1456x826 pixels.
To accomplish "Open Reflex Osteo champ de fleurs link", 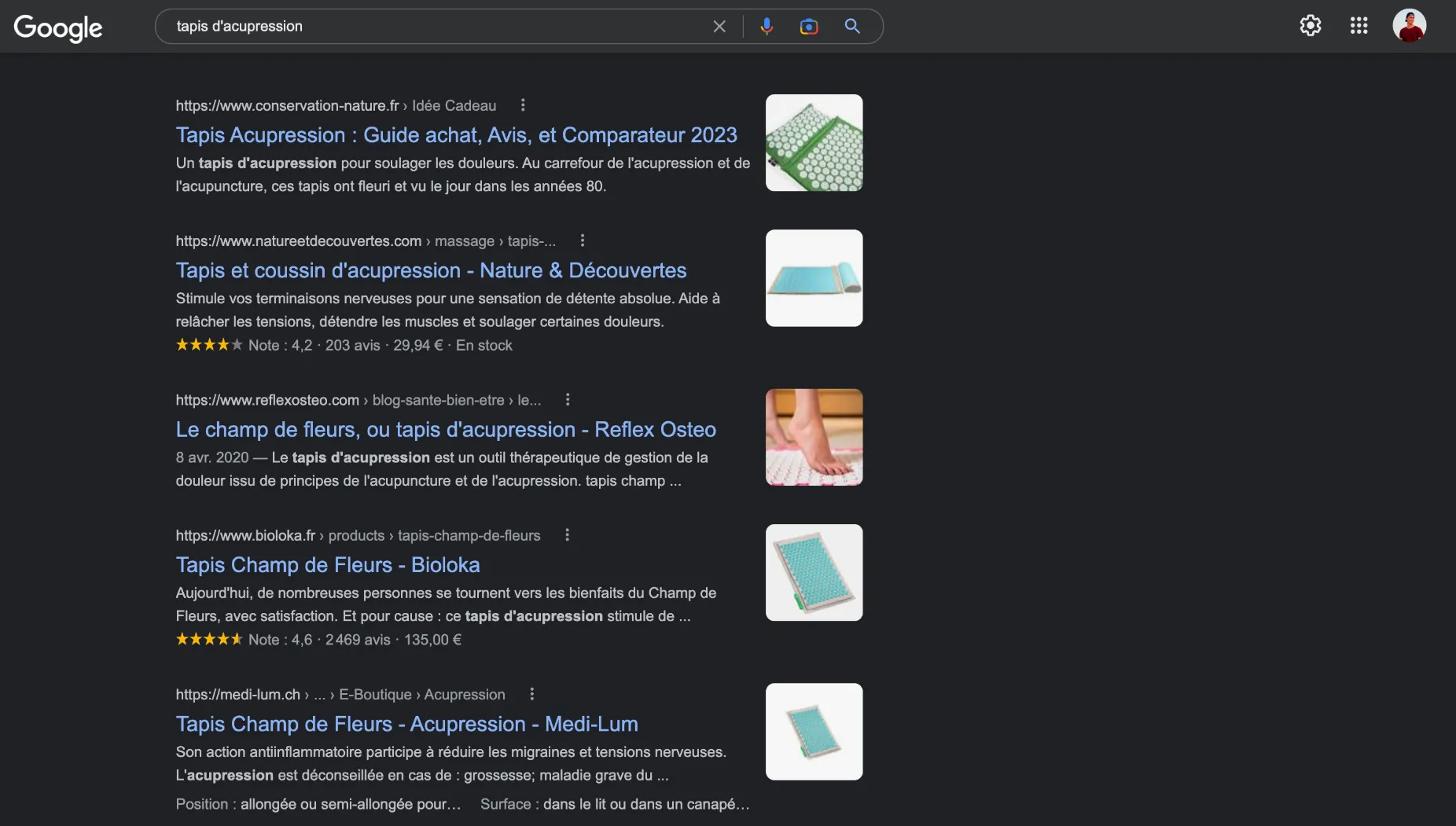I will point(446,430).
